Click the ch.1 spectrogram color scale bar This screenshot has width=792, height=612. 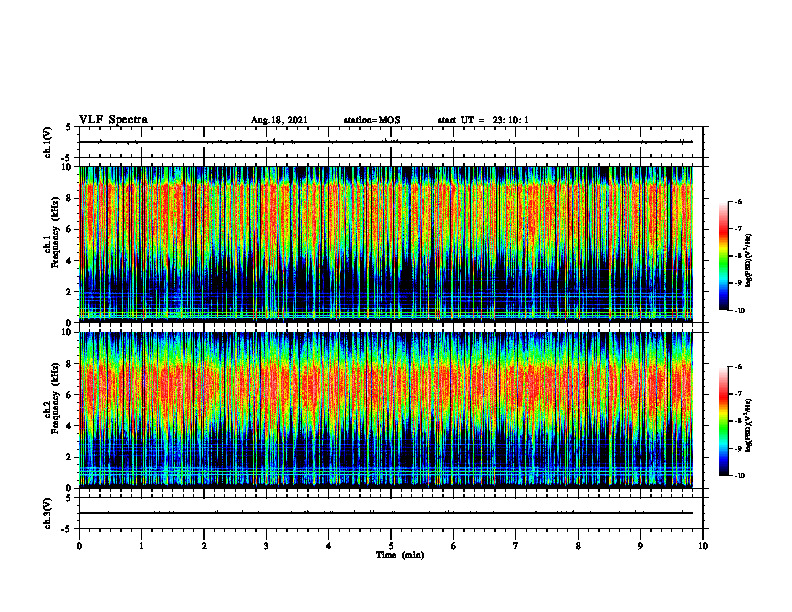coord(723,256)
